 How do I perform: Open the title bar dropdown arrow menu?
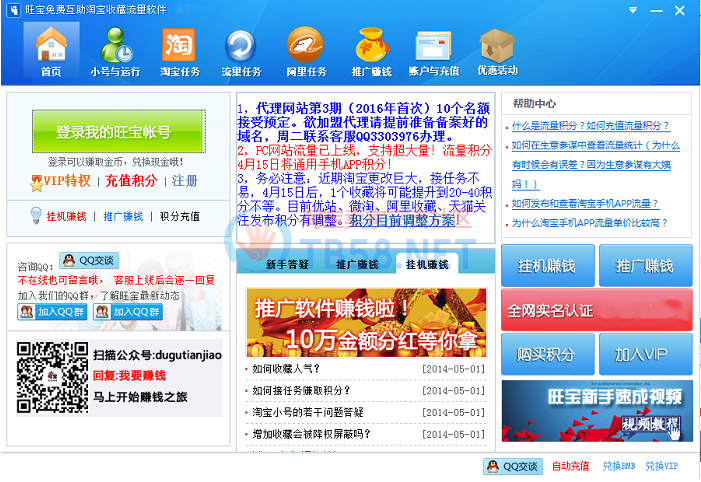(x=633, y=10)
